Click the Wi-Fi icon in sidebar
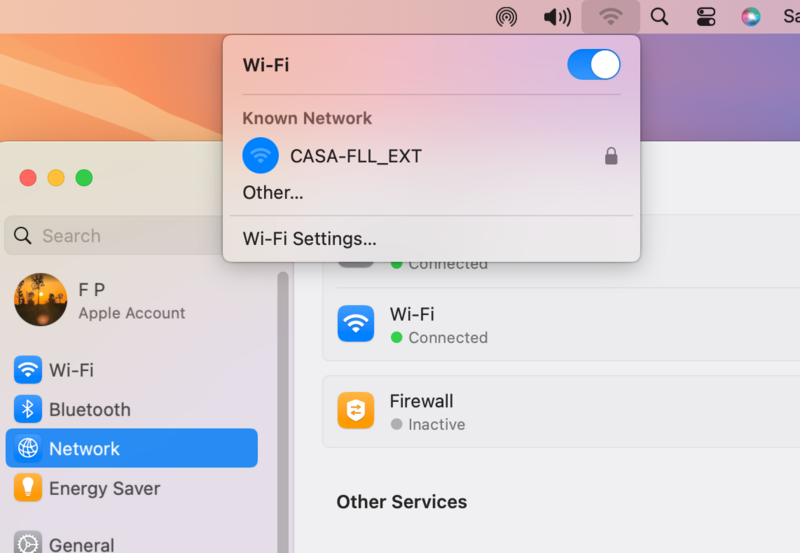The width and height of the screenshot is (800, 553). click(28, 370)
